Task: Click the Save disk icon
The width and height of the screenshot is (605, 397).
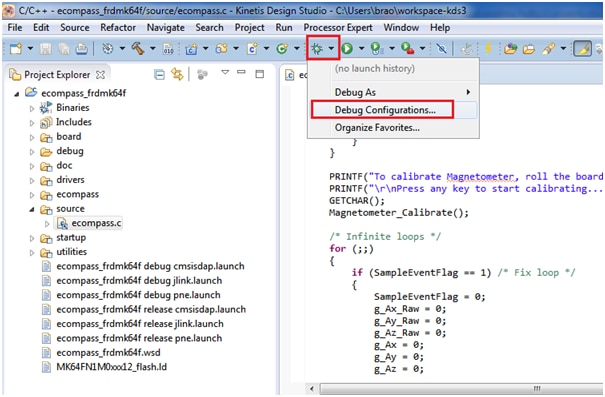Action: [x=46, y=49]
